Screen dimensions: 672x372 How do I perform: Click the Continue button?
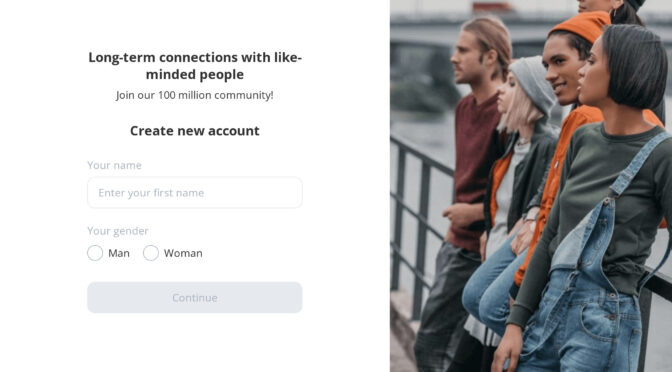195,297
